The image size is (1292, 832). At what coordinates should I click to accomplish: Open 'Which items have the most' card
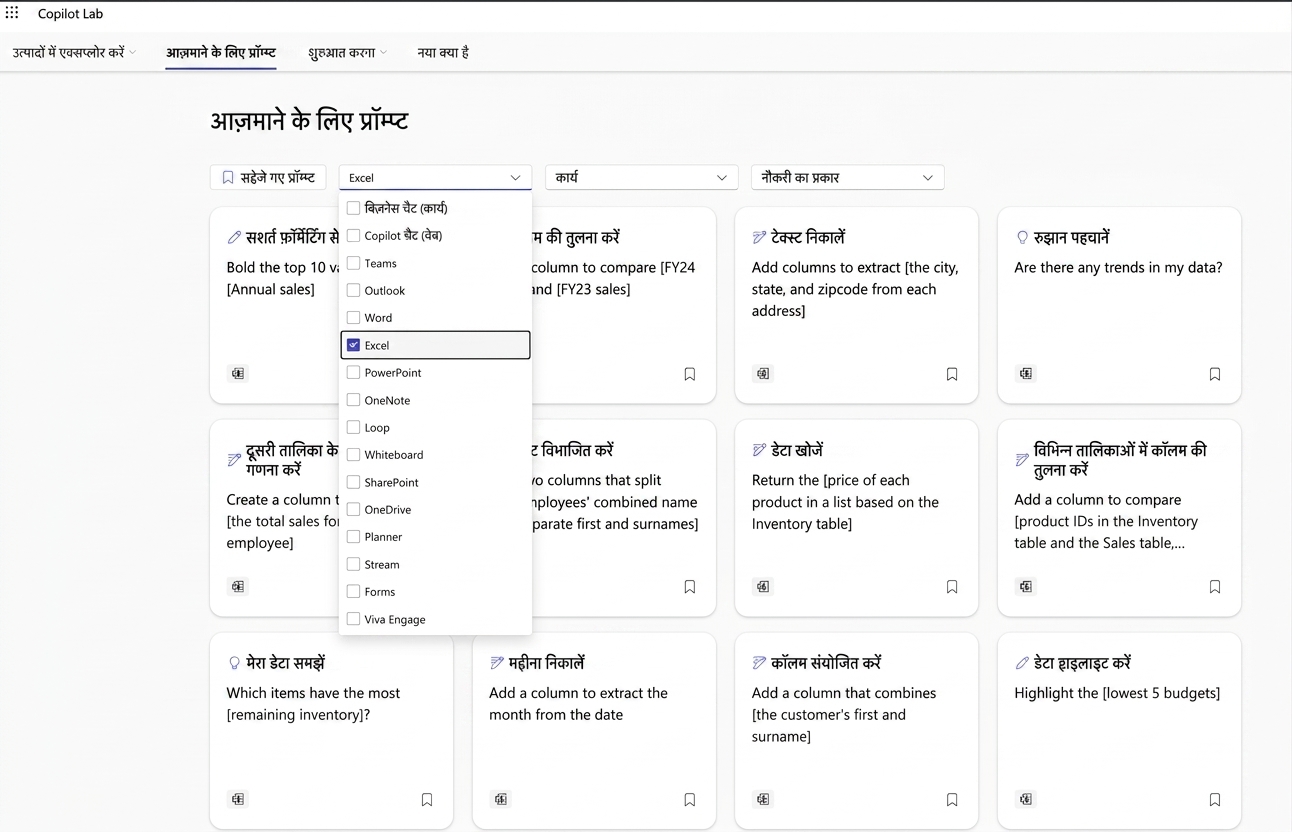331,730
